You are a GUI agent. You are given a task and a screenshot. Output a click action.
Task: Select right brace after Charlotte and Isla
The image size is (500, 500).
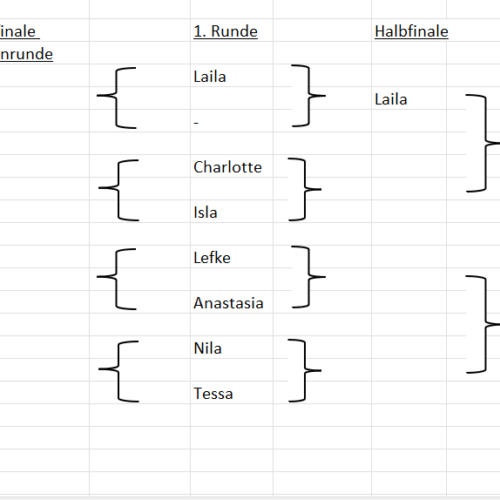(x=305, y=189)
